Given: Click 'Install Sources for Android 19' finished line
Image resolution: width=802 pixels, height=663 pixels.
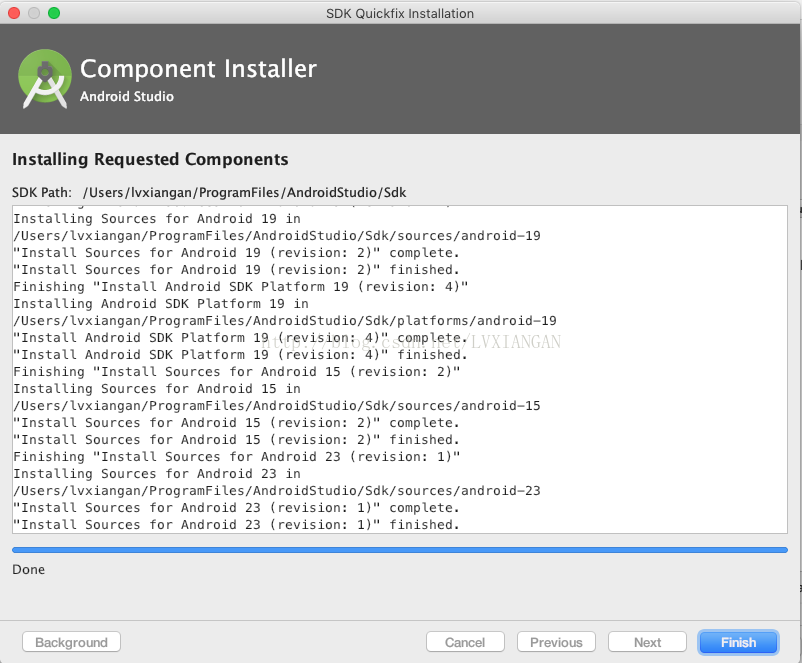Looking at the screenshot, I should (237, 270).
